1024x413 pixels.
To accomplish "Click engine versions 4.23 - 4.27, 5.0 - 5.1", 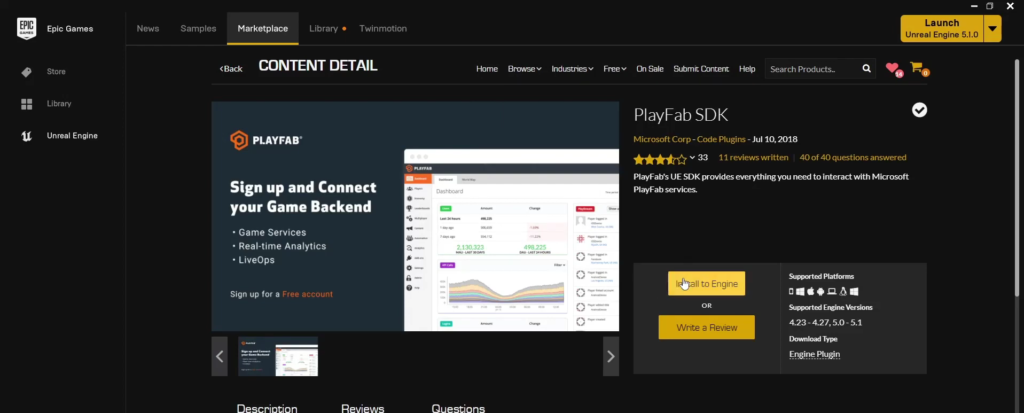I will click(x=825, y=323).
